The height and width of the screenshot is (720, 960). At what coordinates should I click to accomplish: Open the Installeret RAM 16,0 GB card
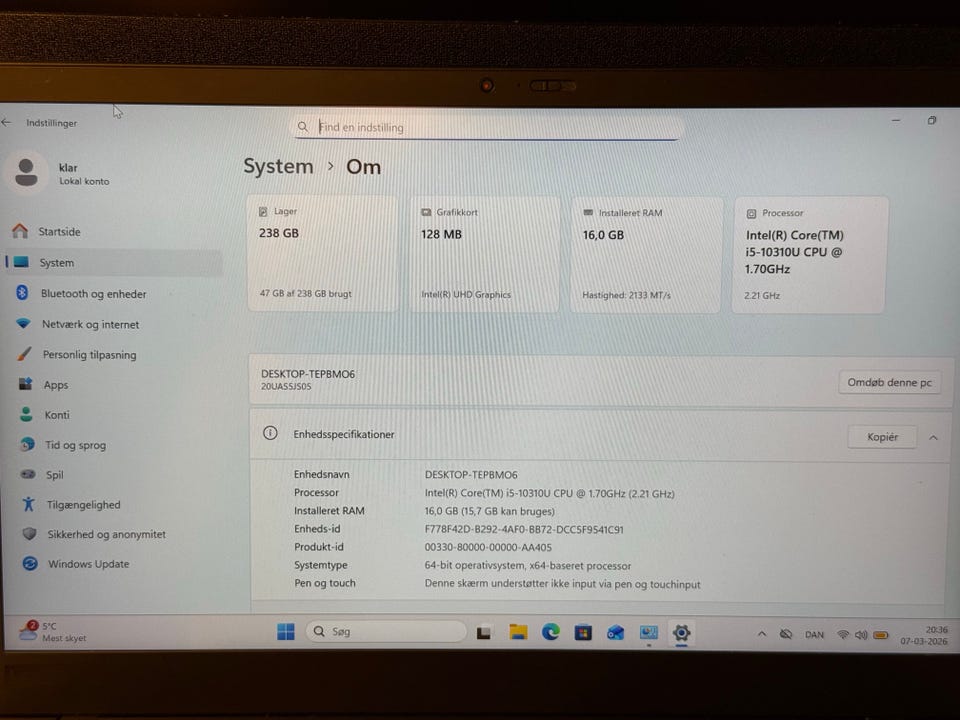tap(645, 254)
